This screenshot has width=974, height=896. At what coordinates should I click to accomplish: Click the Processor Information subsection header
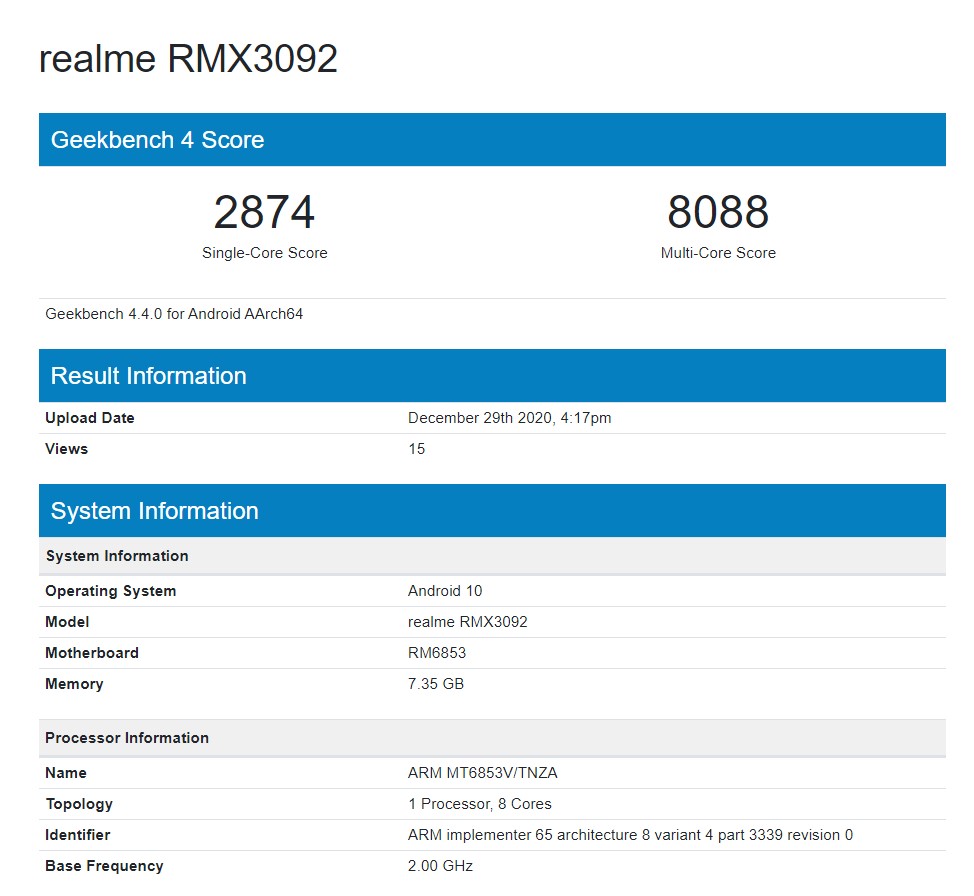click(x=127, y=738)
